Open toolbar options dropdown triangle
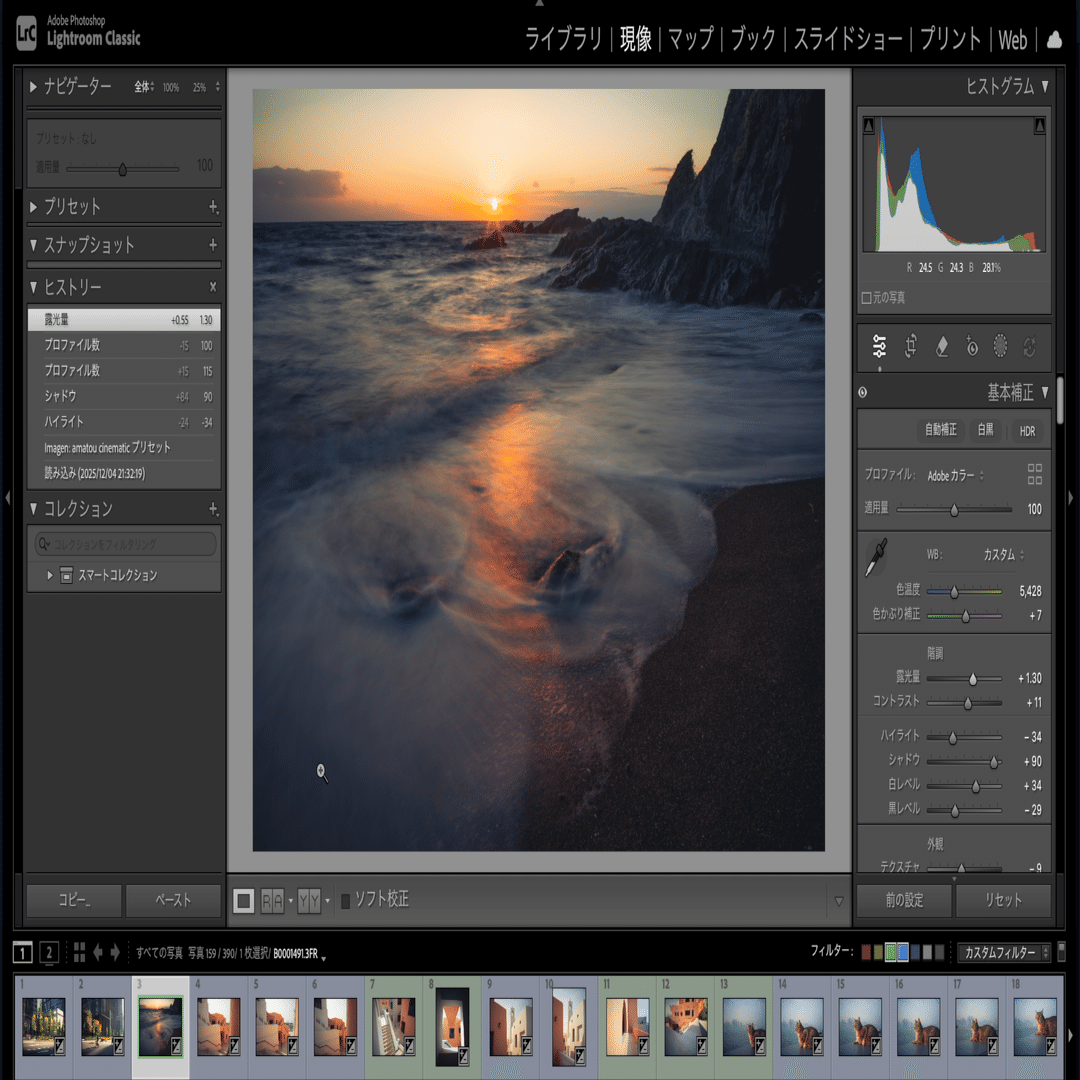 click(838, 901)
